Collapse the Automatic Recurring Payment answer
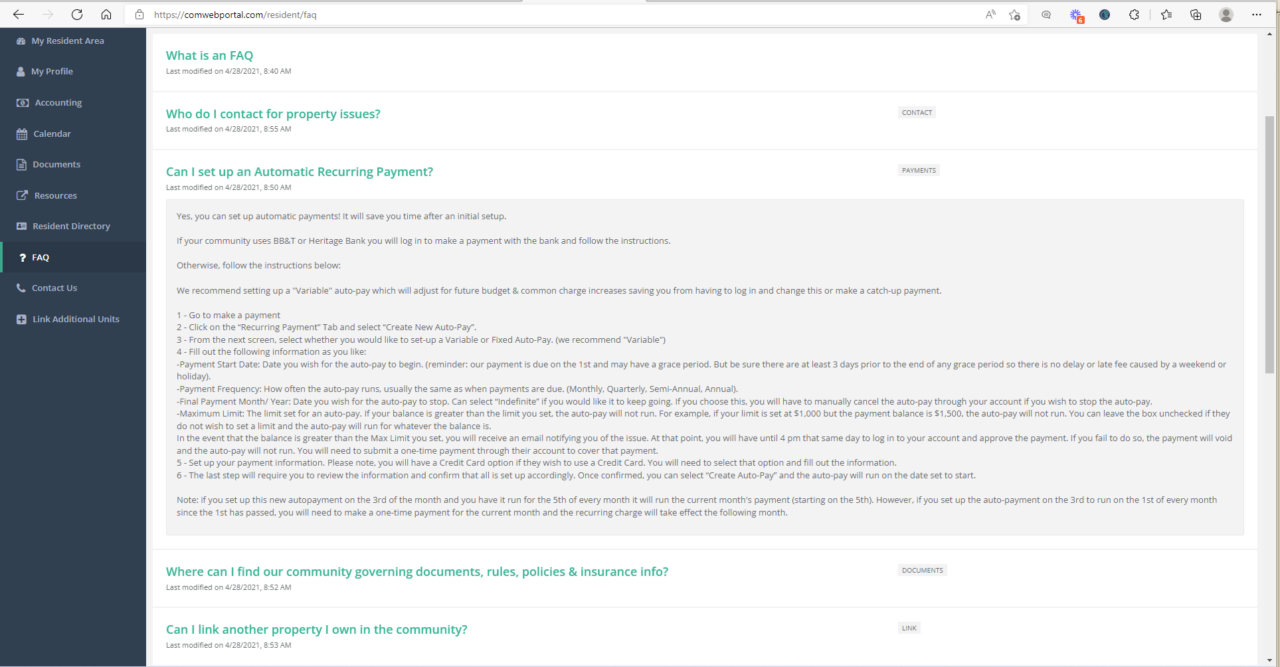Screen dimensions: 1280x667 299,172
